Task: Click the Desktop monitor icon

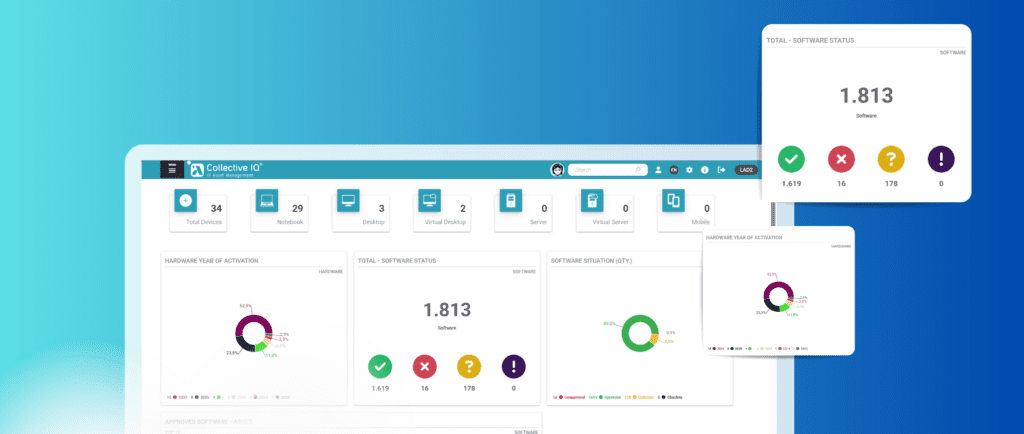Action: click(348, 200)
